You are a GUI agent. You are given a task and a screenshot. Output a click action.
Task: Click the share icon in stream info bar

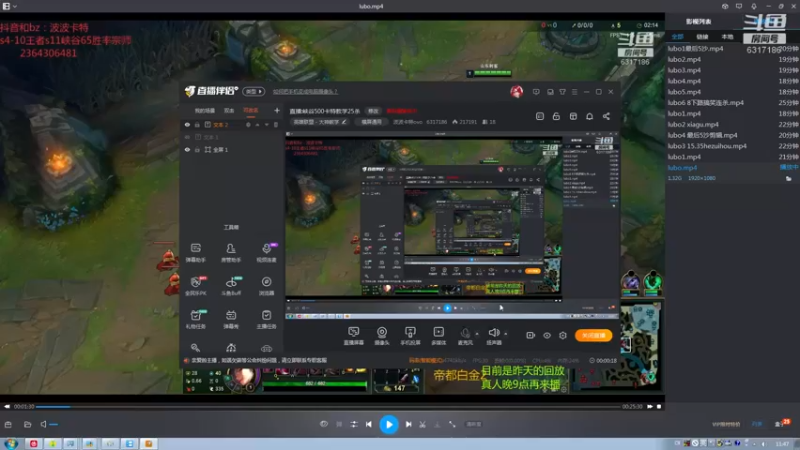tap(606, 116)
